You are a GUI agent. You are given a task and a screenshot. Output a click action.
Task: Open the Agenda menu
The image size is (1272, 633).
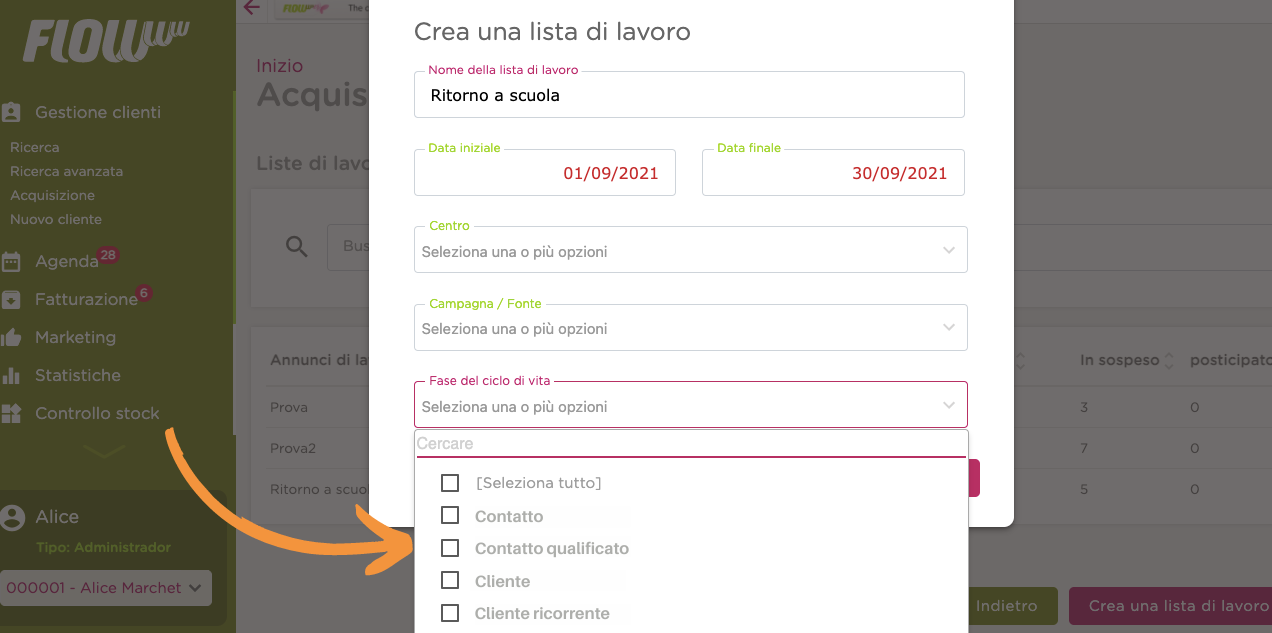(x=66, y=262)
